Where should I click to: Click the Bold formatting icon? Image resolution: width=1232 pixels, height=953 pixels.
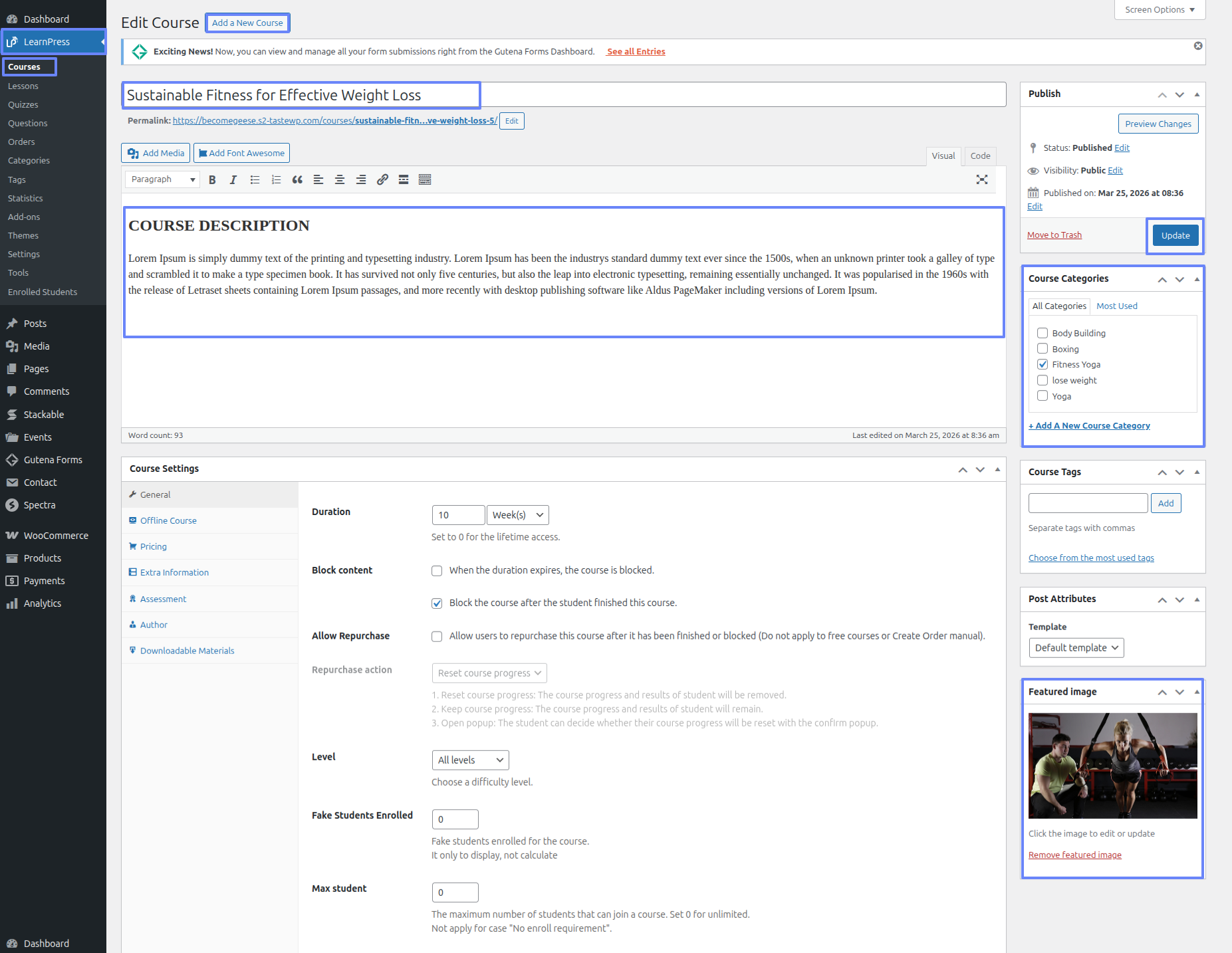(x=212, y=180)
